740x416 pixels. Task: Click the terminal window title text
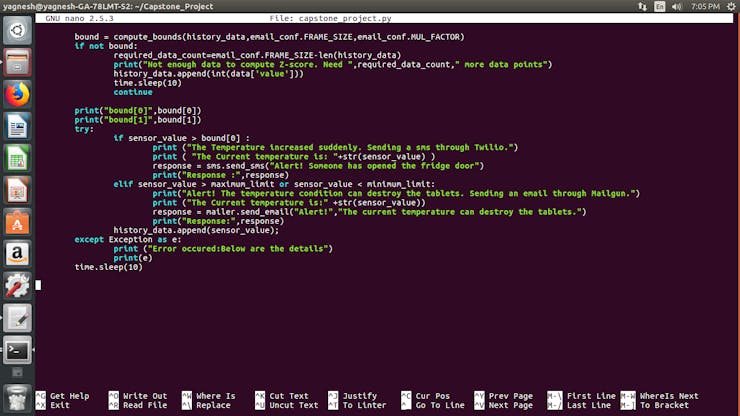click(x=108, y=6)
